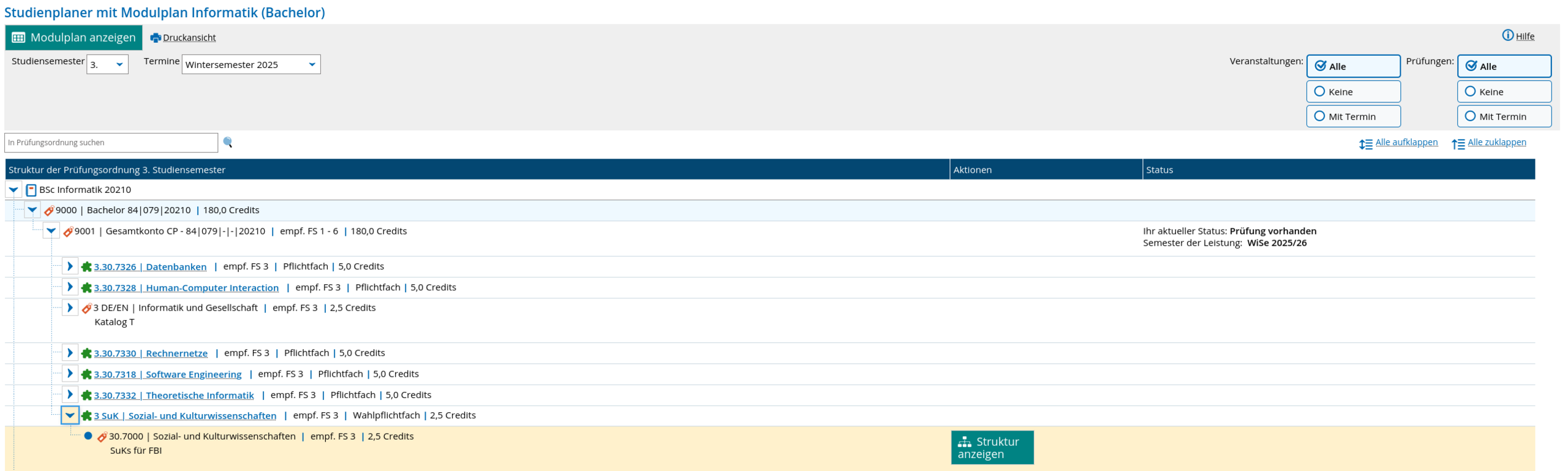The height and width of the screenshot is (471, 1568).
Task: Open the Termine Wintersemester 2025 dropdown
Action: tap(251, 64)
